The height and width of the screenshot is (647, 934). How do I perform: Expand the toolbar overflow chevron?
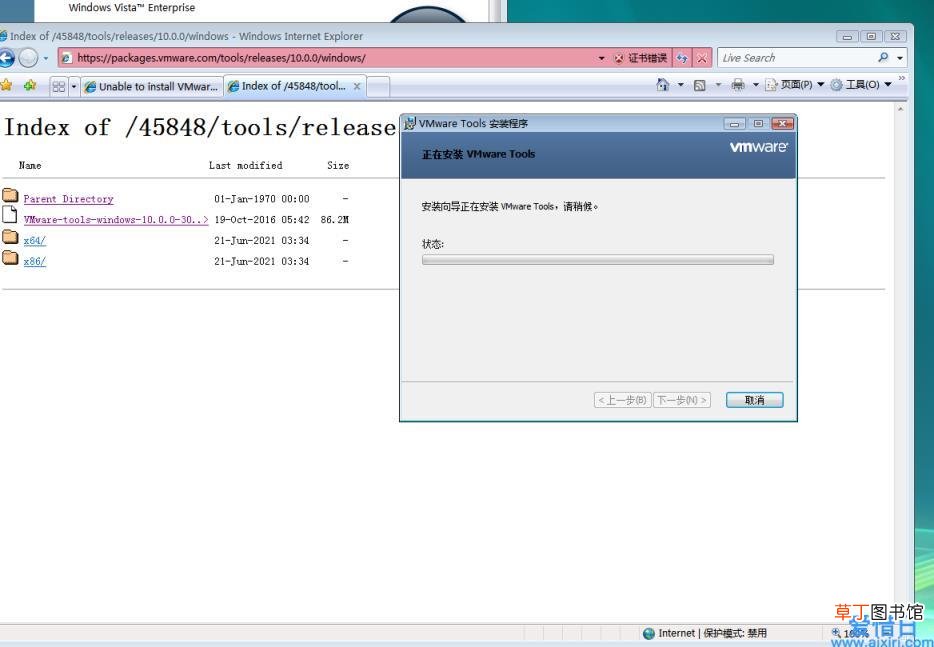[x=902, y=78]
